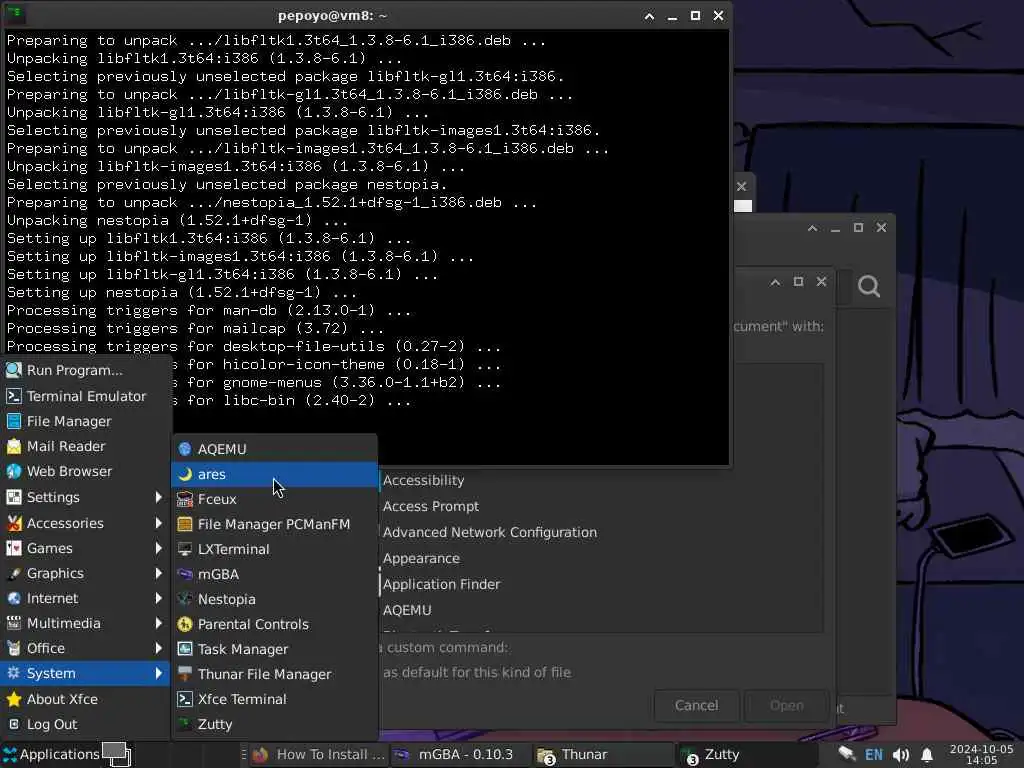1024x768 pixels.
Task: Switch to Zutty taskbar button
Action: tap(745, 754)
